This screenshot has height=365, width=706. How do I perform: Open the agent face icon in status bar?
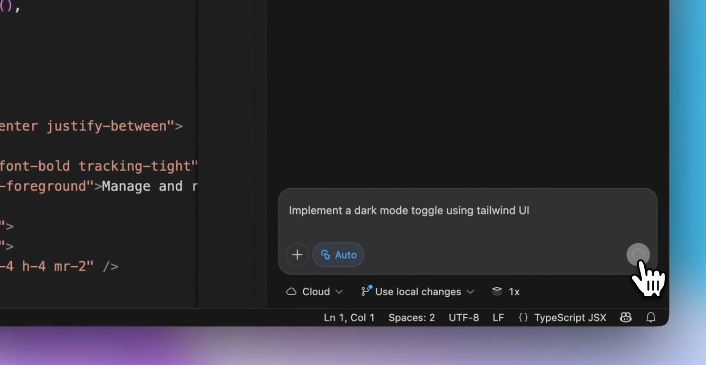625,318
